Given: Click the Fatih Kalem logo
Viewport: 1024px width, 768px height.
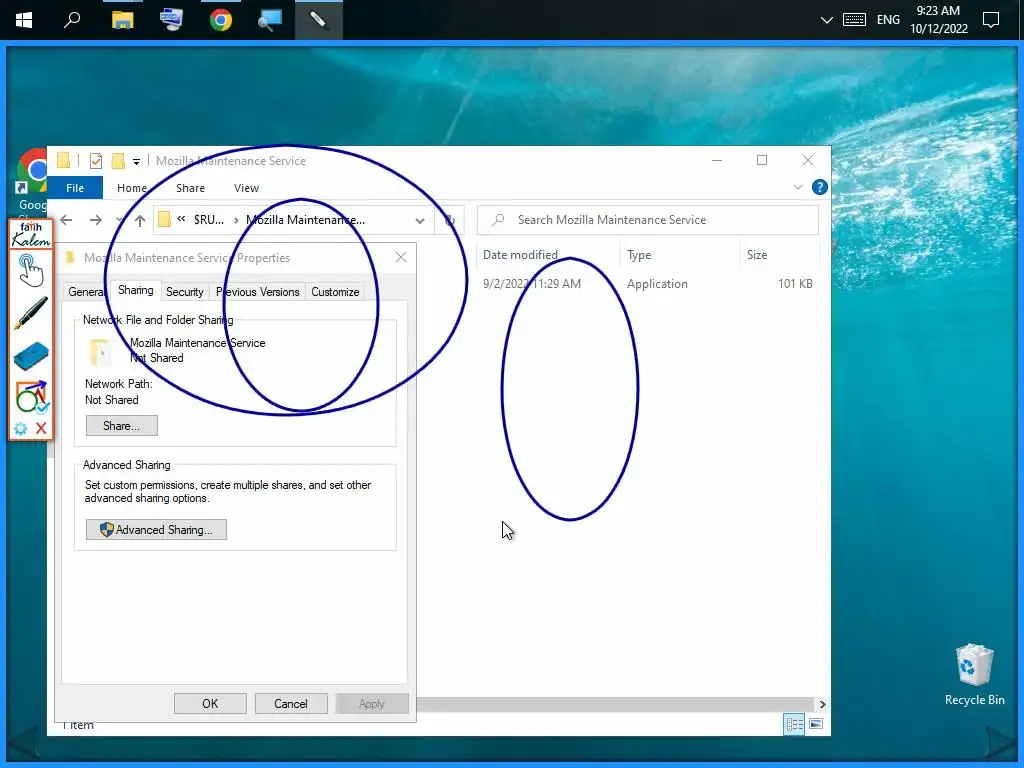Looking at the screenshot, I should (31, 234).
